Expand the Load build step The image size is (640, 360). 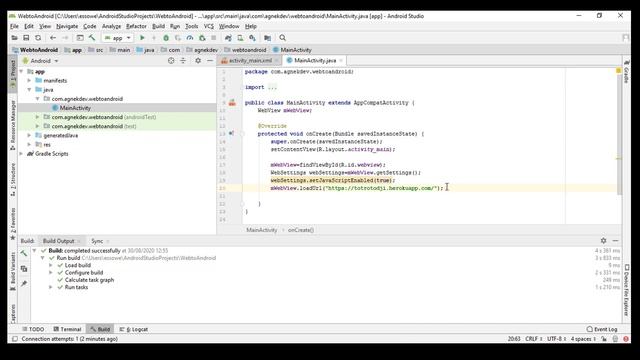click(x=51, y=265)
